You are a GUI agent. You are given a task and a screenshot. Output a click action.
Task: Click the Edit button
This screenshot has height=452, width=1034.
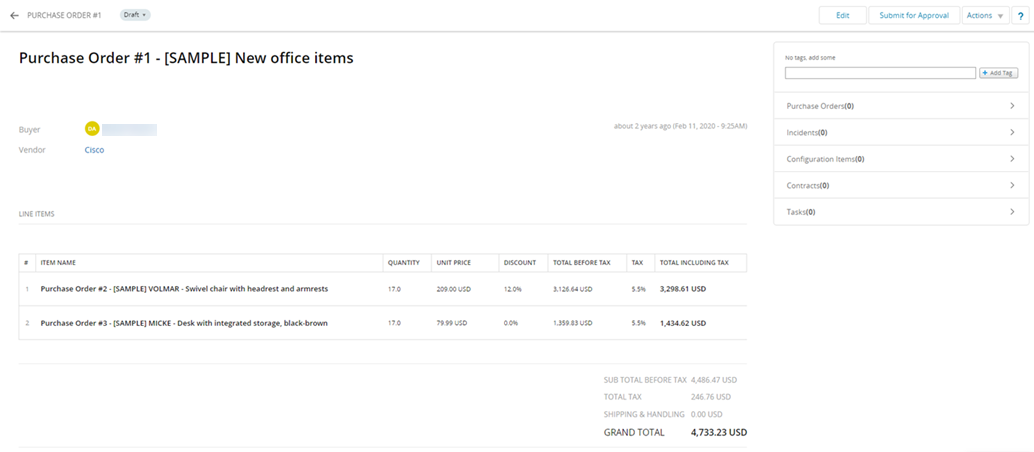pyautogui.click(x=842, y=16)
